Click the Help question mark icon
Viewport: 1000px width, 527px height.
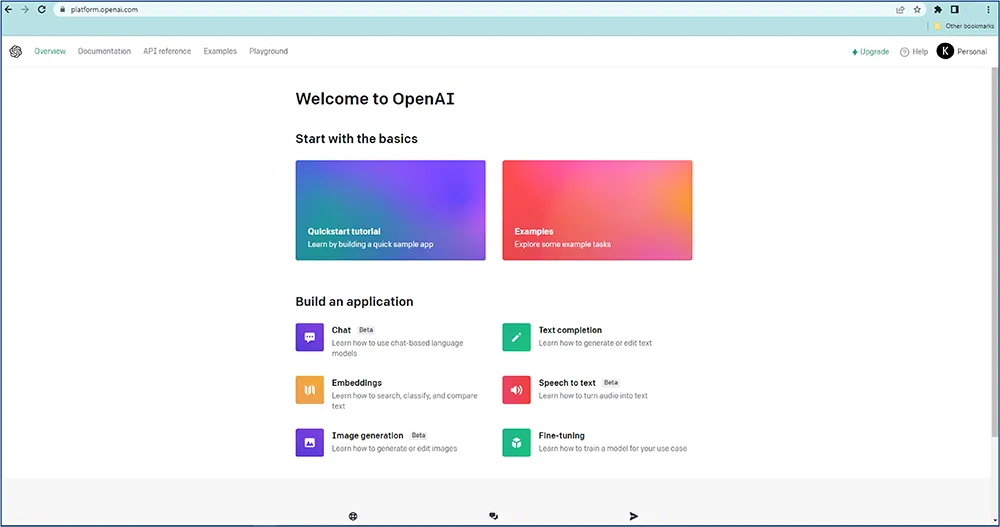point(904,52)
